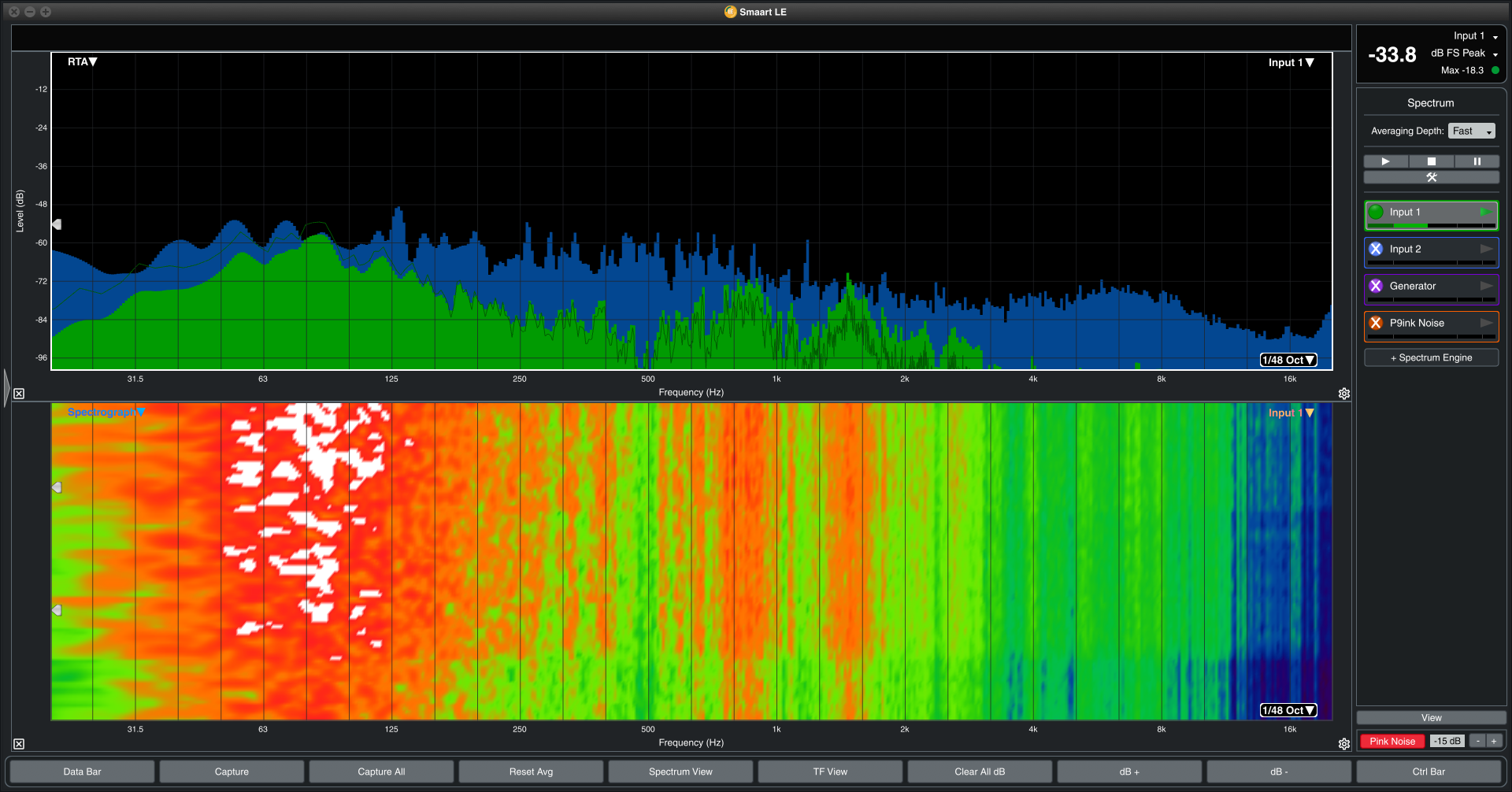
Task: Click the Input 1 green level meter bar
Action: [1431, 226]
